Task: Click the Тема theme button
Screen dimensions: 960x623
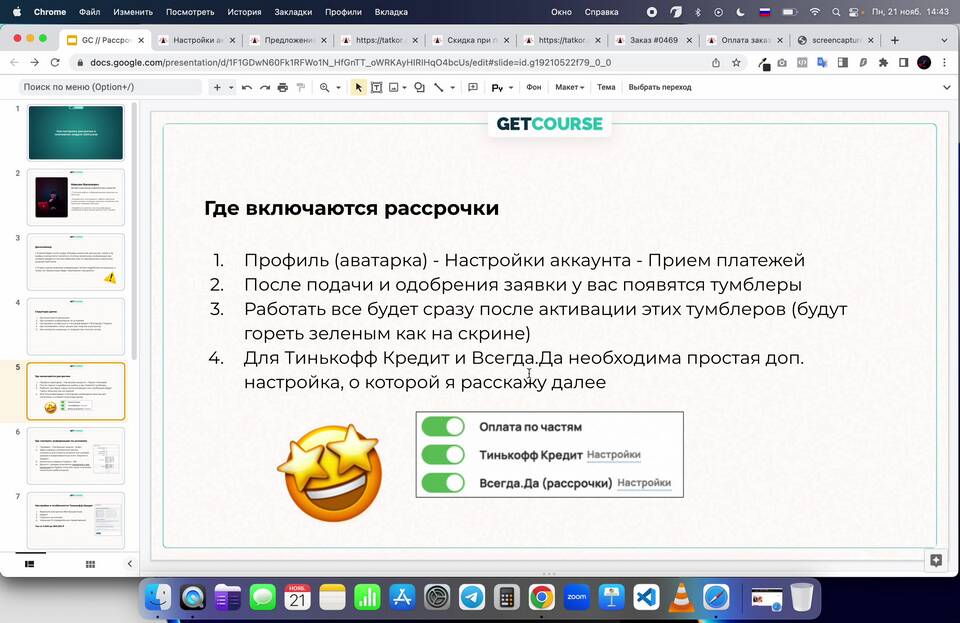Action: [x=606, y=88]
